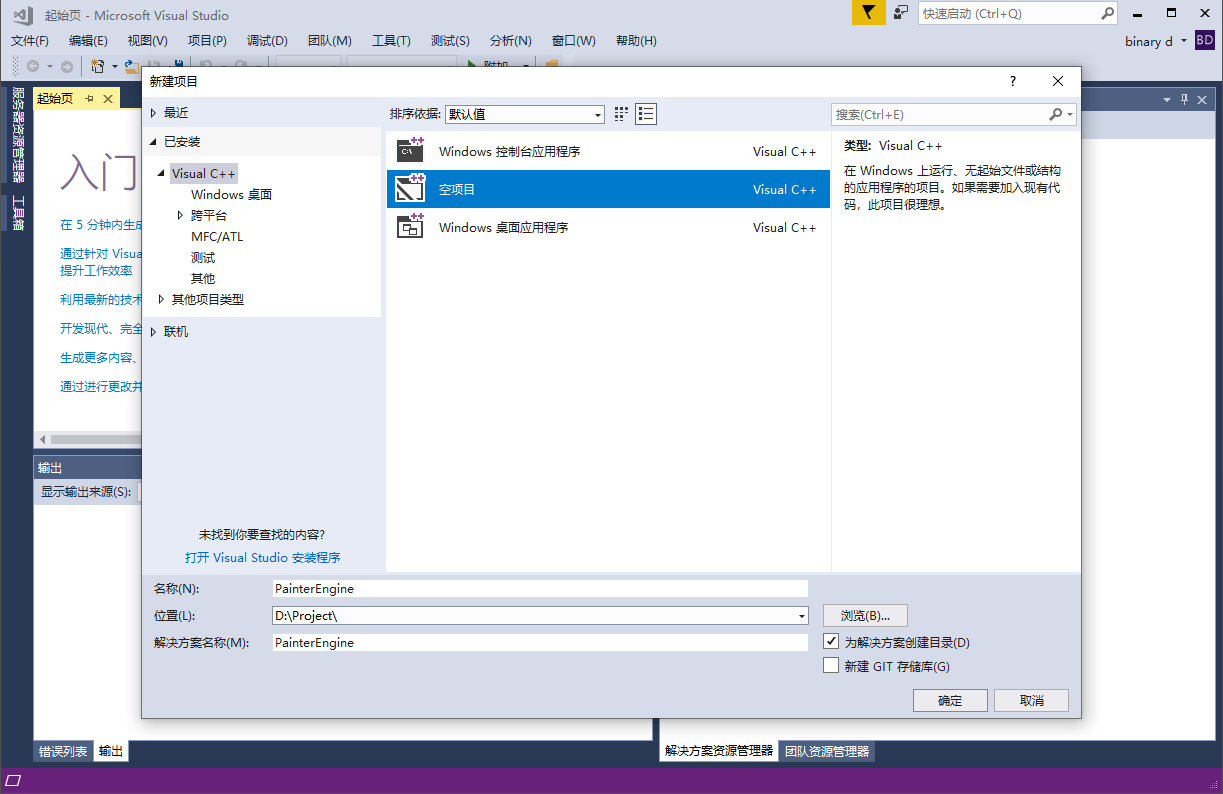Select Windows console application template icon
Viewport: 1223px width, 794px height.
410,151
